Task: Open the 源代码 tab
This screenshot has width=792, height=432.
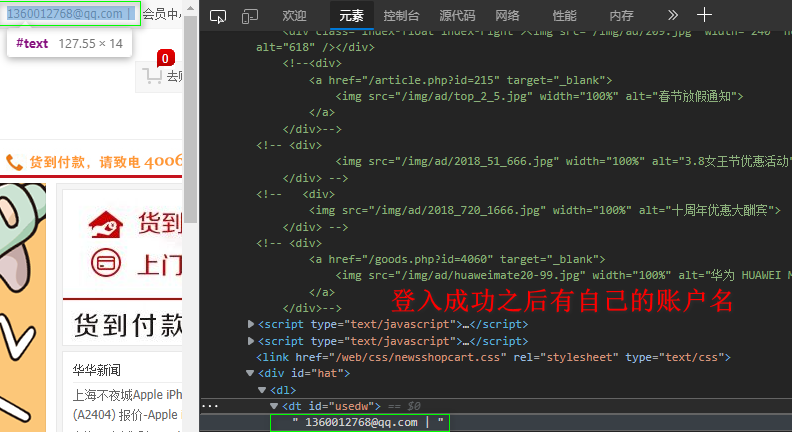Action: [x=457, y=16]
